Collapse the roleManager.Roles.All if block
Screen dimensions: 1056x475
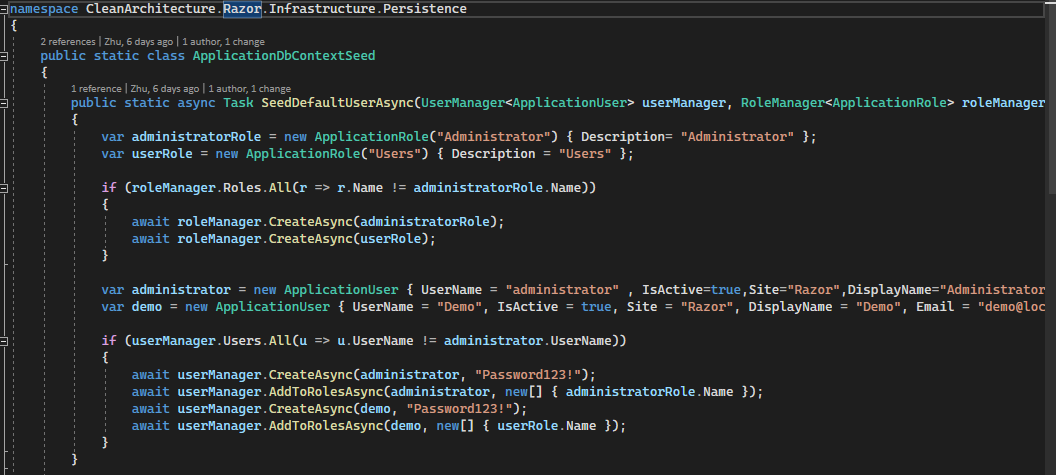pyautogui.click(x=4, y=188)
